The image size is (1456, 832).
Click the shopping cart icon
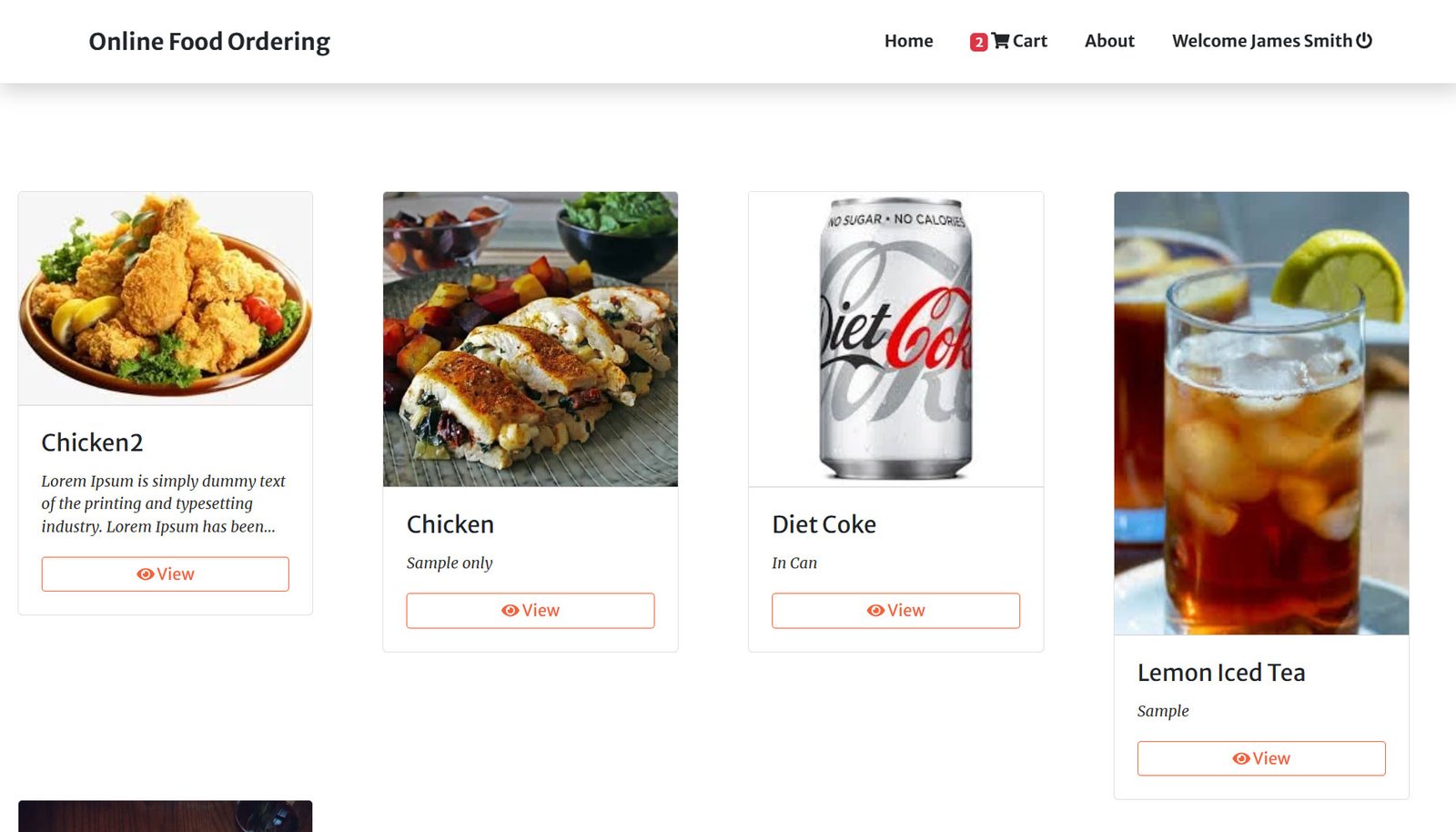coord(1000,41)
